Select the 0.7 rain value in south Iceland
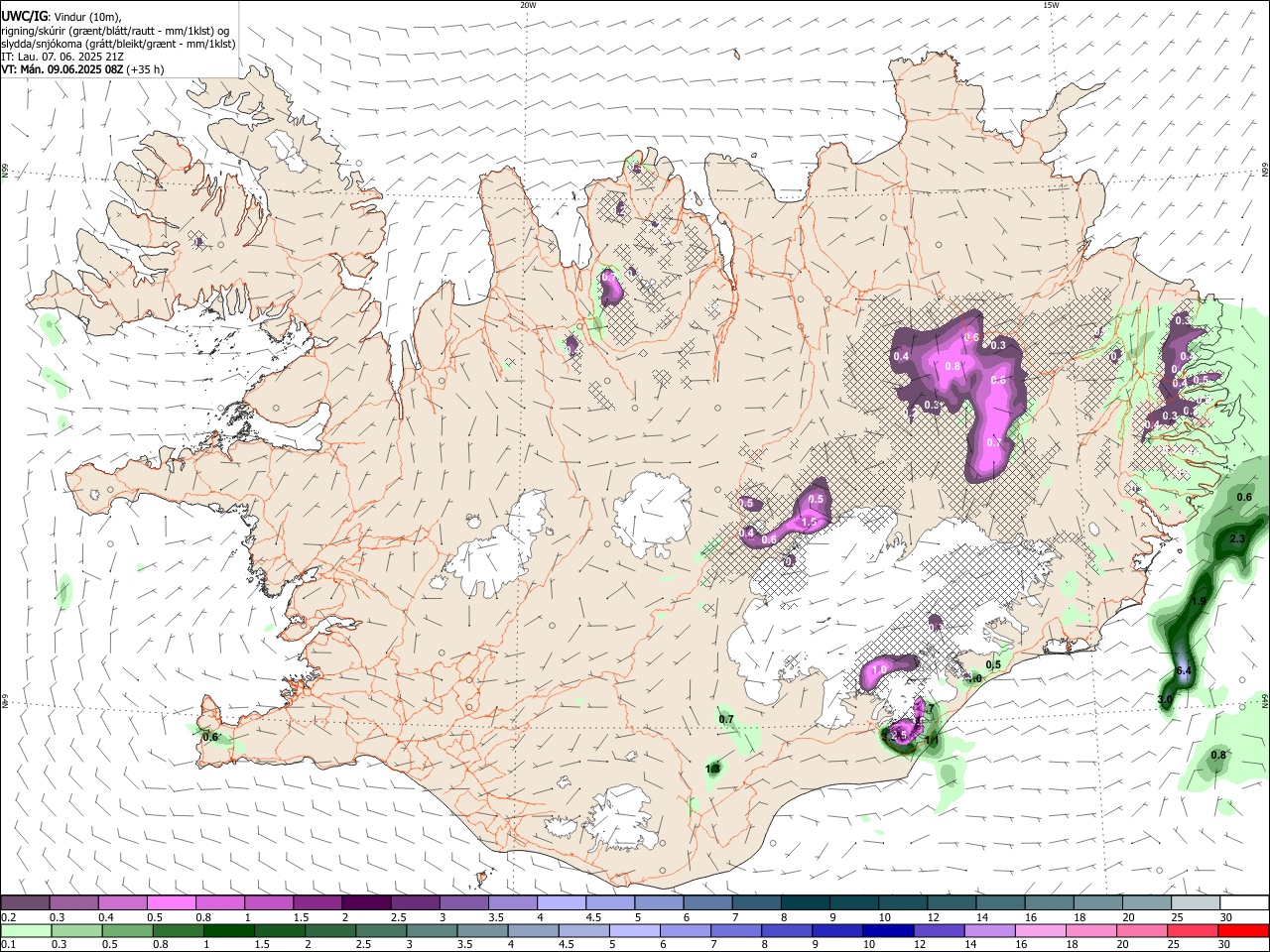This screenshot has height=952, width=1270. [726, 719]
